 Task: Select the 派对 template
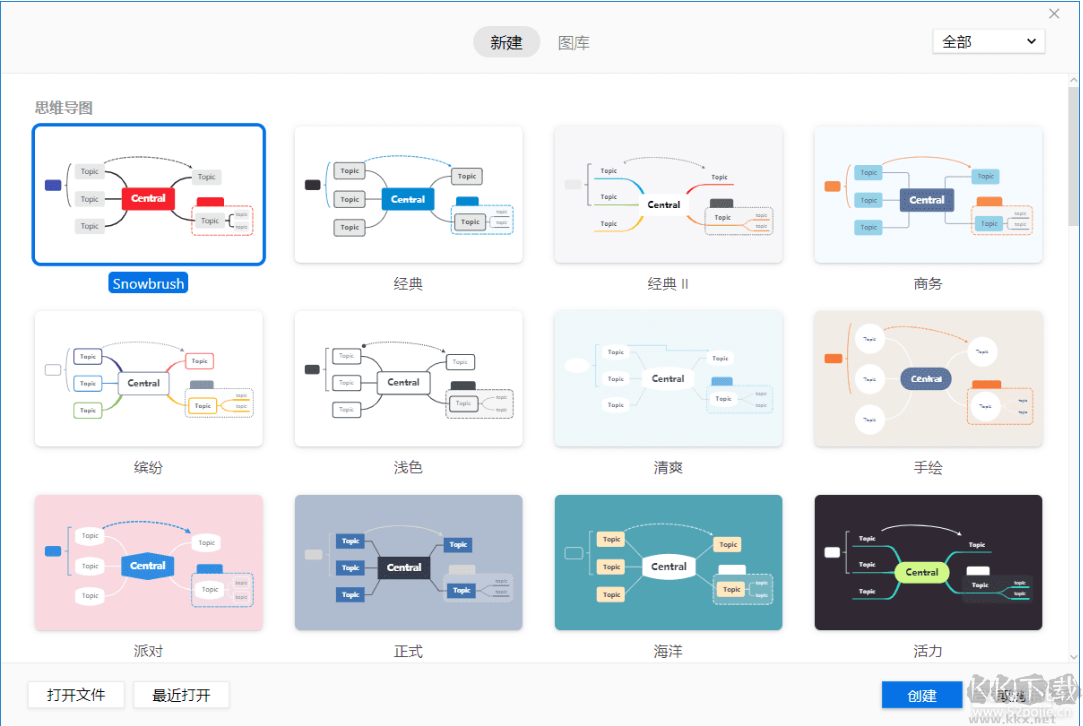148,562
